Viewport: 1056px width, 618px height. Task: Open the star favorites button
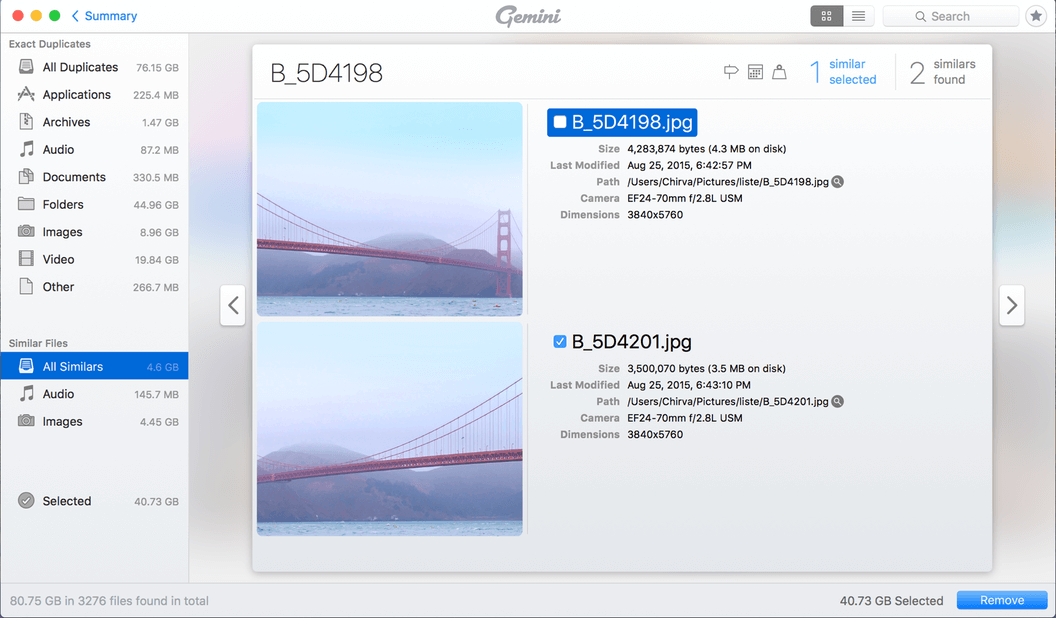pyautogui.click(x=1036, y=16)
